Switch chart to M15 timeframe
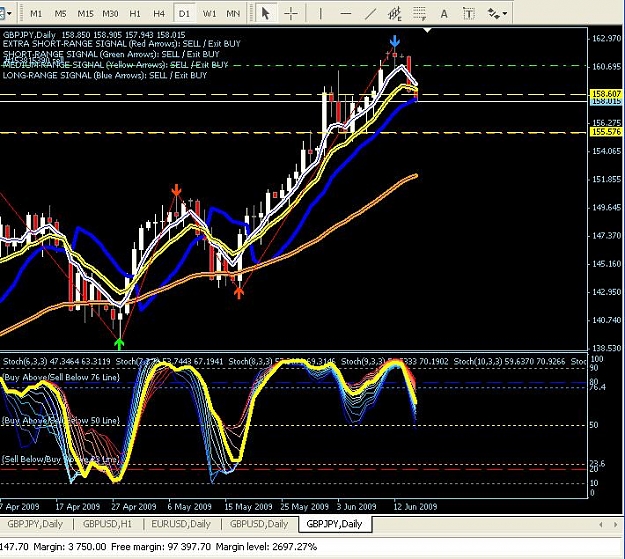The image size is (625, 559). 85,14
